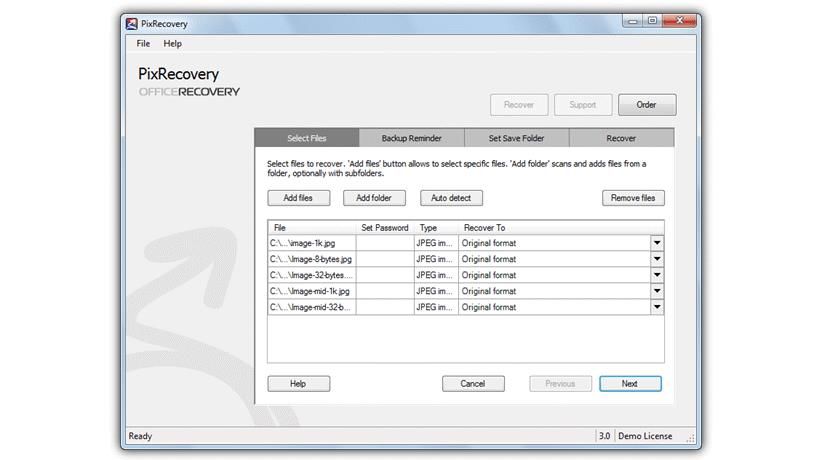Switch to the Backup Reminder tab
This screenshot has width=830, height=460.
point(411,138)
